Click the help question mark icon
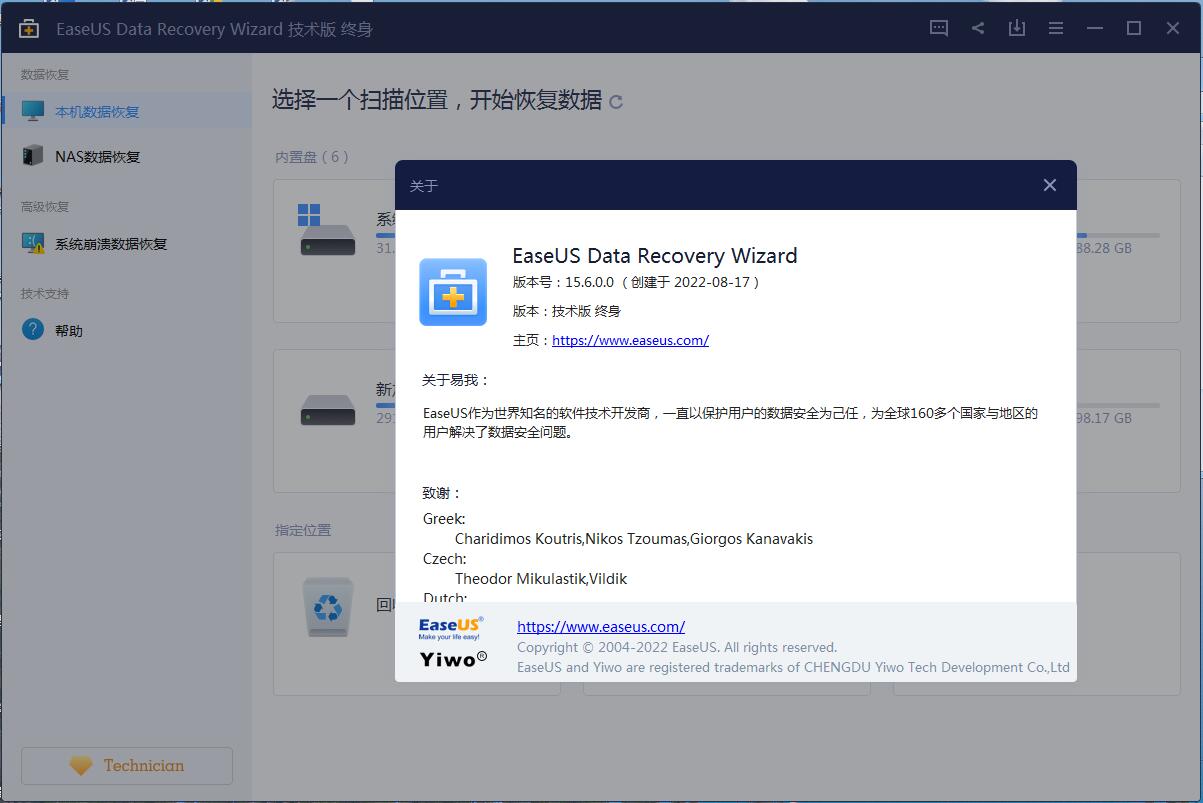Screen dimensions: 1203x803 tap(33, 329)
